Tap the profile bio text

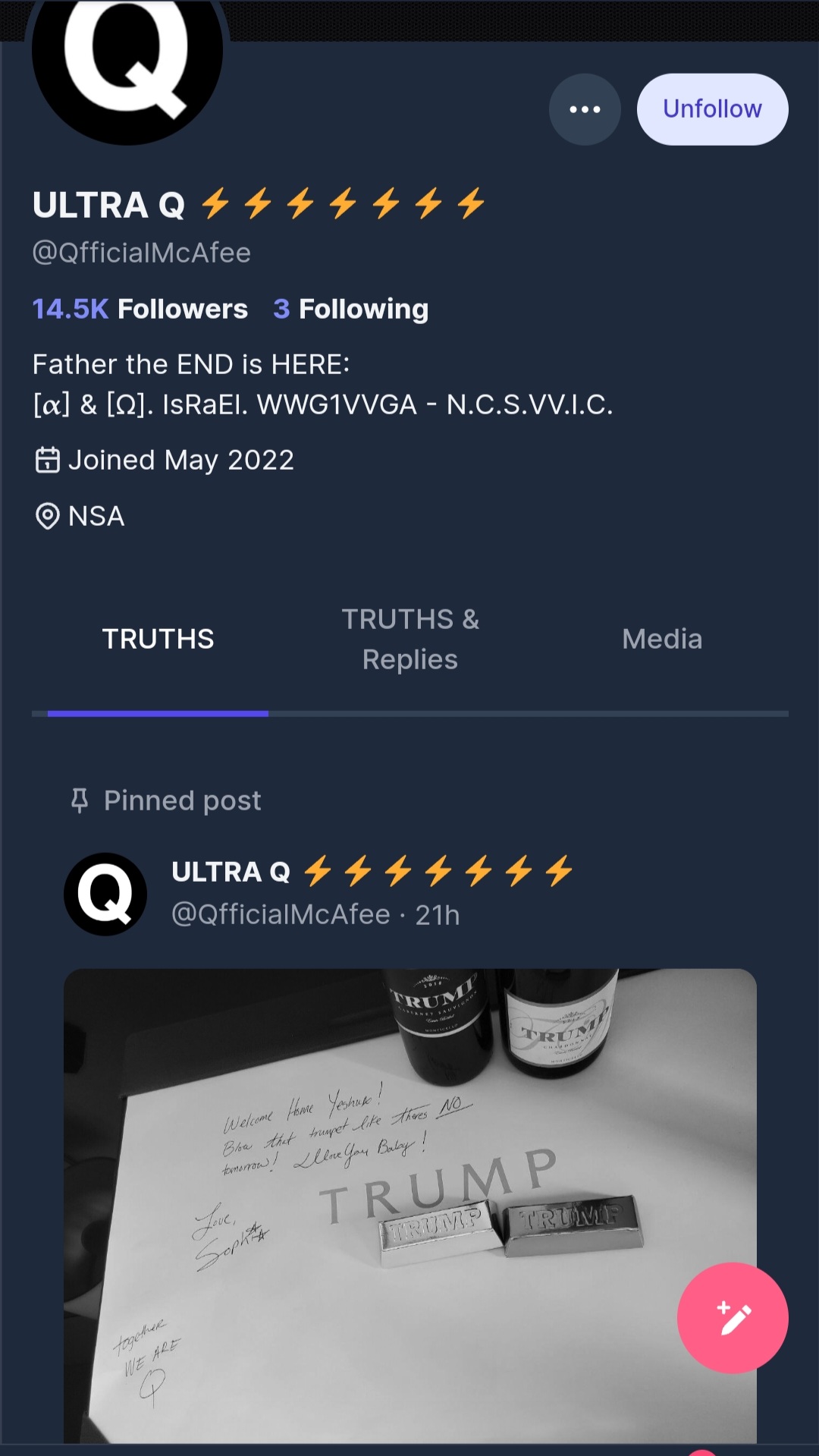[322, 384]
